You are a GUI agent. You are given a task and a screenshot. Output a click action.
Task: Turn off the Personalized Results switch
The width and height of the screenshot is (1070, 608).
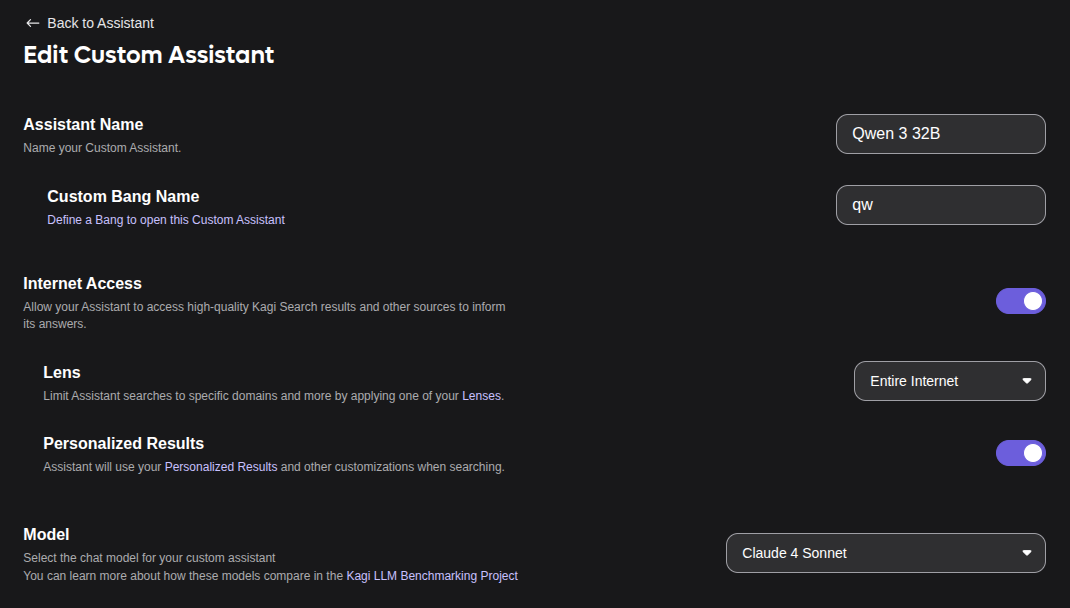(x=1020, y=453)
